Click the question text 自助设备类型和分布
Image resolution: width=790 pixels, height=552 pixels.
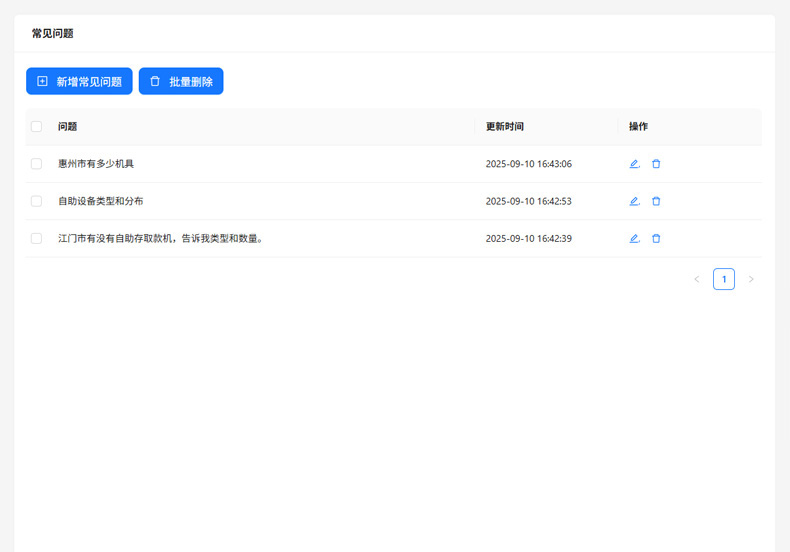point(101,201)
